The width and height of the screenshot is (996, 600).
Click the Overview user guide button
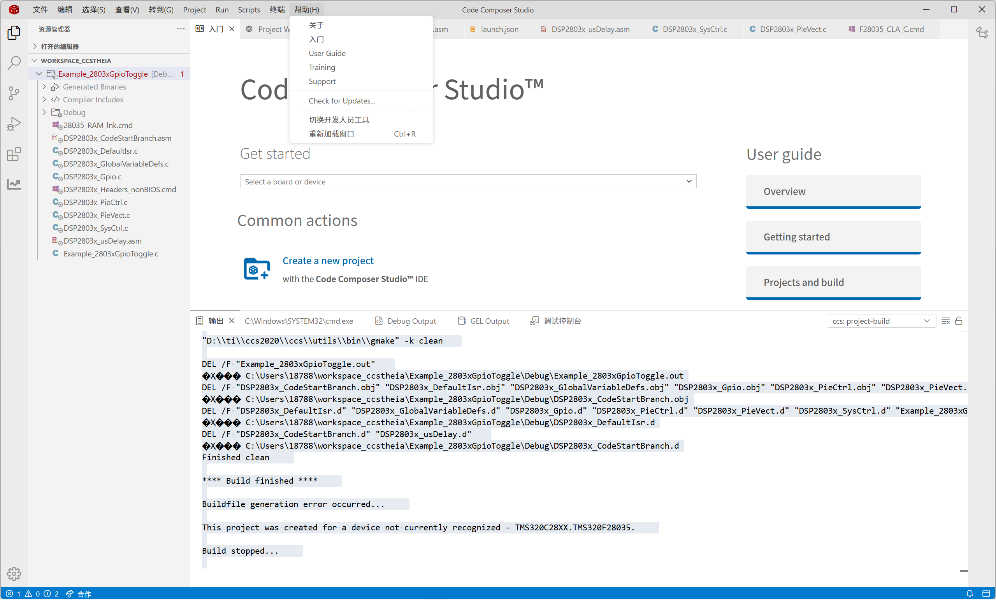[833, 192]
